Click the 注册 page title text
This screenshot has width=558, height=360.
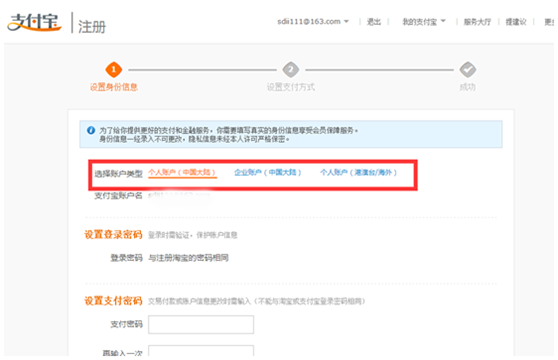click(92, 27)
